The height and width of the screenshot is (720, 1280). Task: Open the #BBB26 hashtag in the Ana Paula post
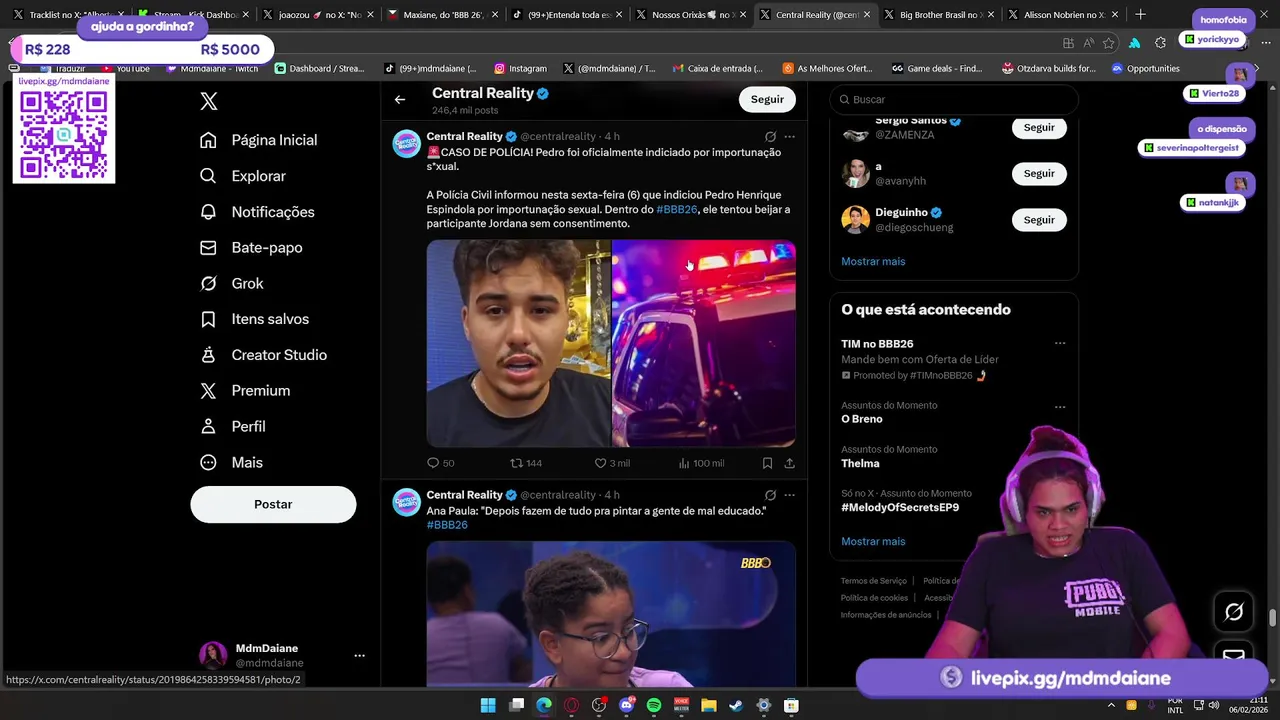click(447, 525)
